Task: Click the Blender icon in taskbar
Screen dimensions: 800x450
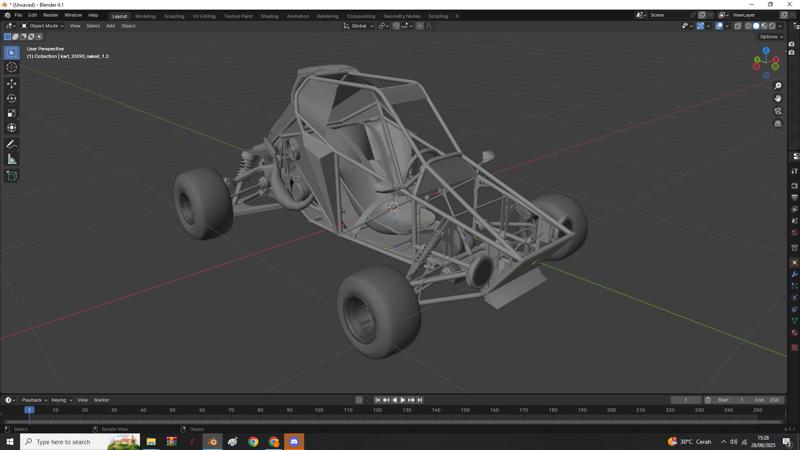Action: coord(212,441)
